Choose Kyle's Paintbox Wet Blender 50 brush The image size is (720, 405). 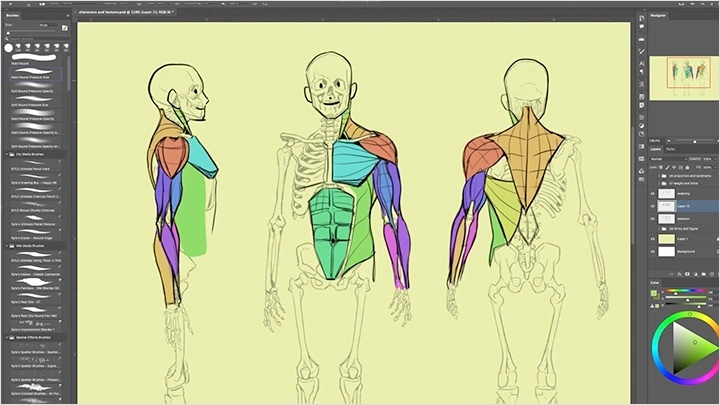[35, 285]
